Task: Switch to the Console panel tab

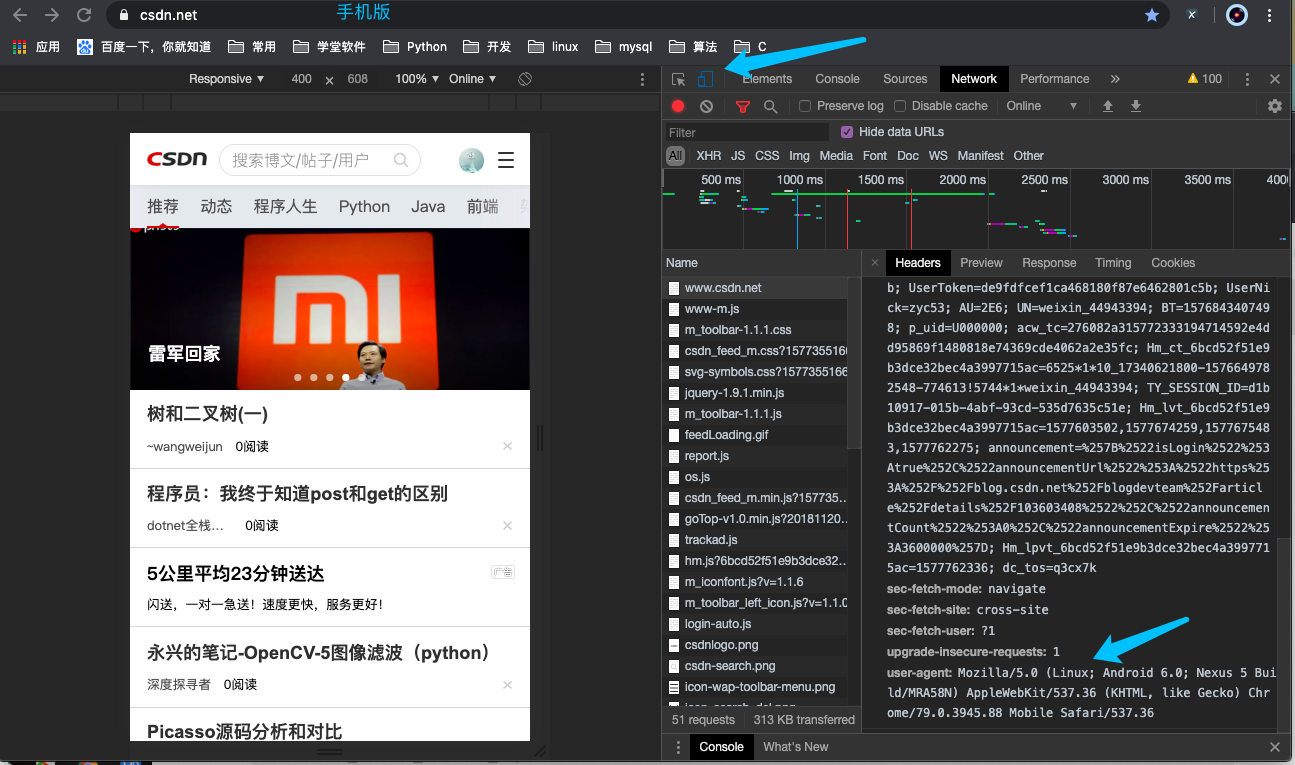Action: [x=837, y=78]
